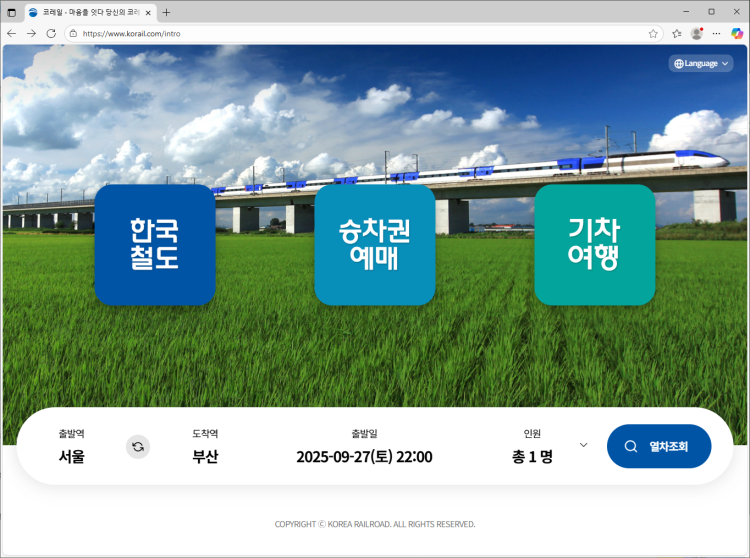Screen dimensions: 750x558
Task: Open browser Settings and more menu
Action: tap(716, 33)
